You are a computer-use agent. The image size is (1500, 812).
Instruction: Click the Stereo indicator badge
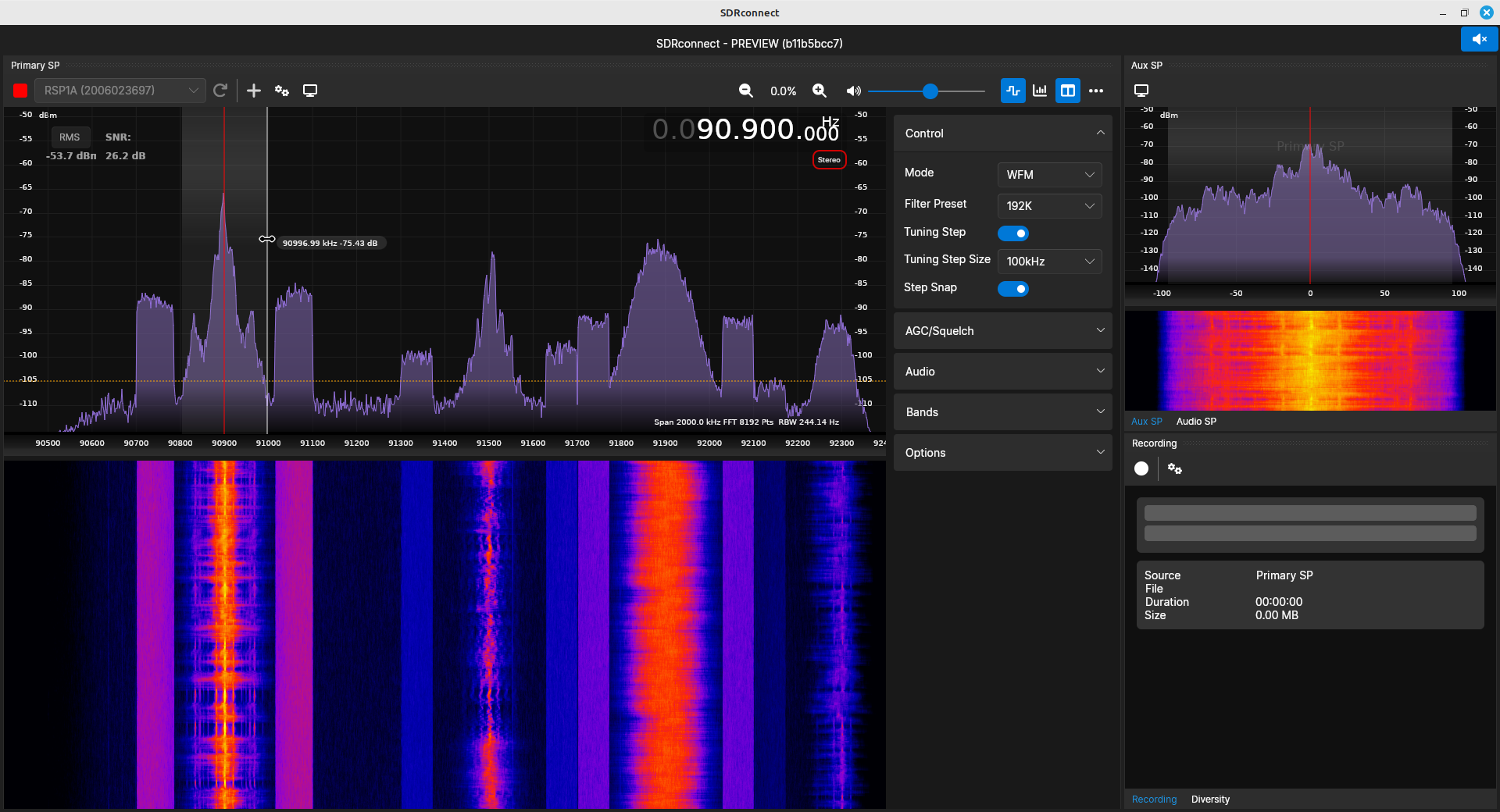pos(829,159)
